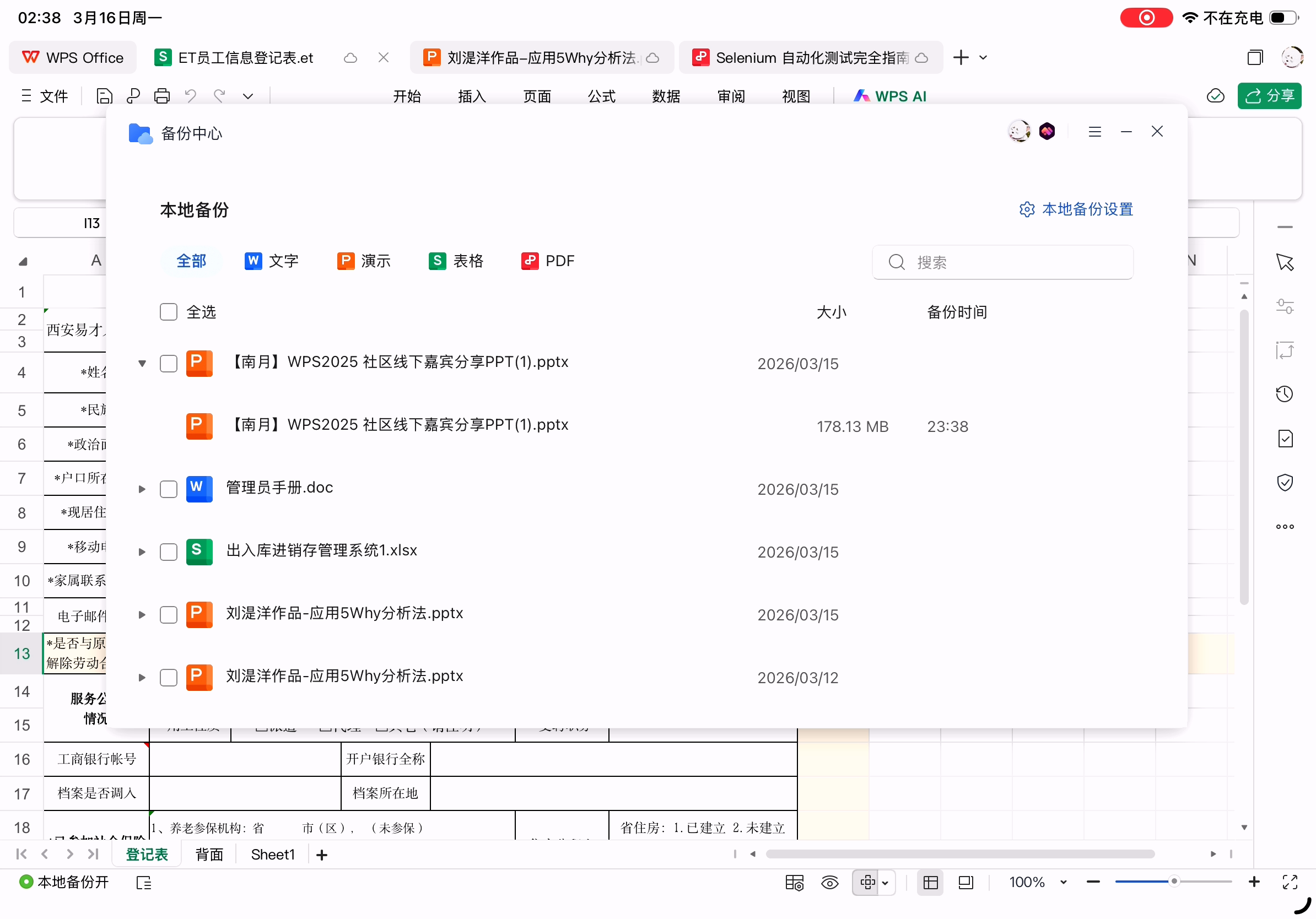
Task: Filter backups by 表格 tab
Action: pyautogui.click(x=456, y=261)
